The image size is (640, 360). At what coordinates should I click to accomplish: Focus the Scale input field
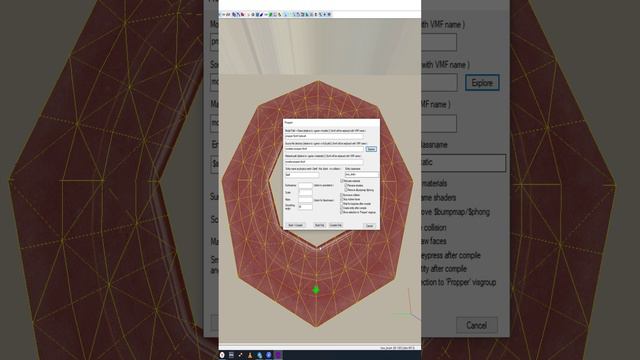coord(306,192)
